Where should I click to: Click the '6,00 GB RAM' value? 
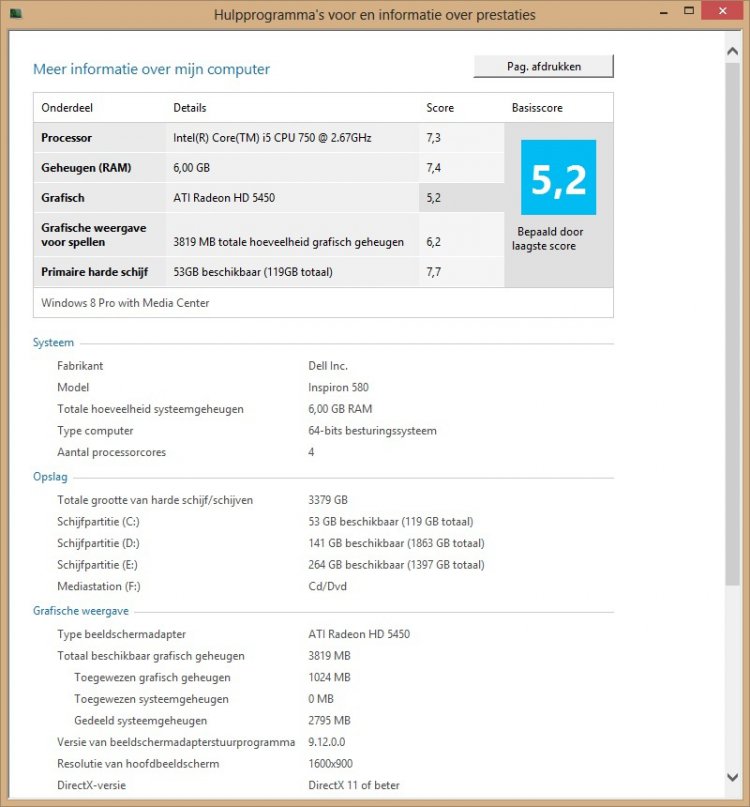coord(340,409)
